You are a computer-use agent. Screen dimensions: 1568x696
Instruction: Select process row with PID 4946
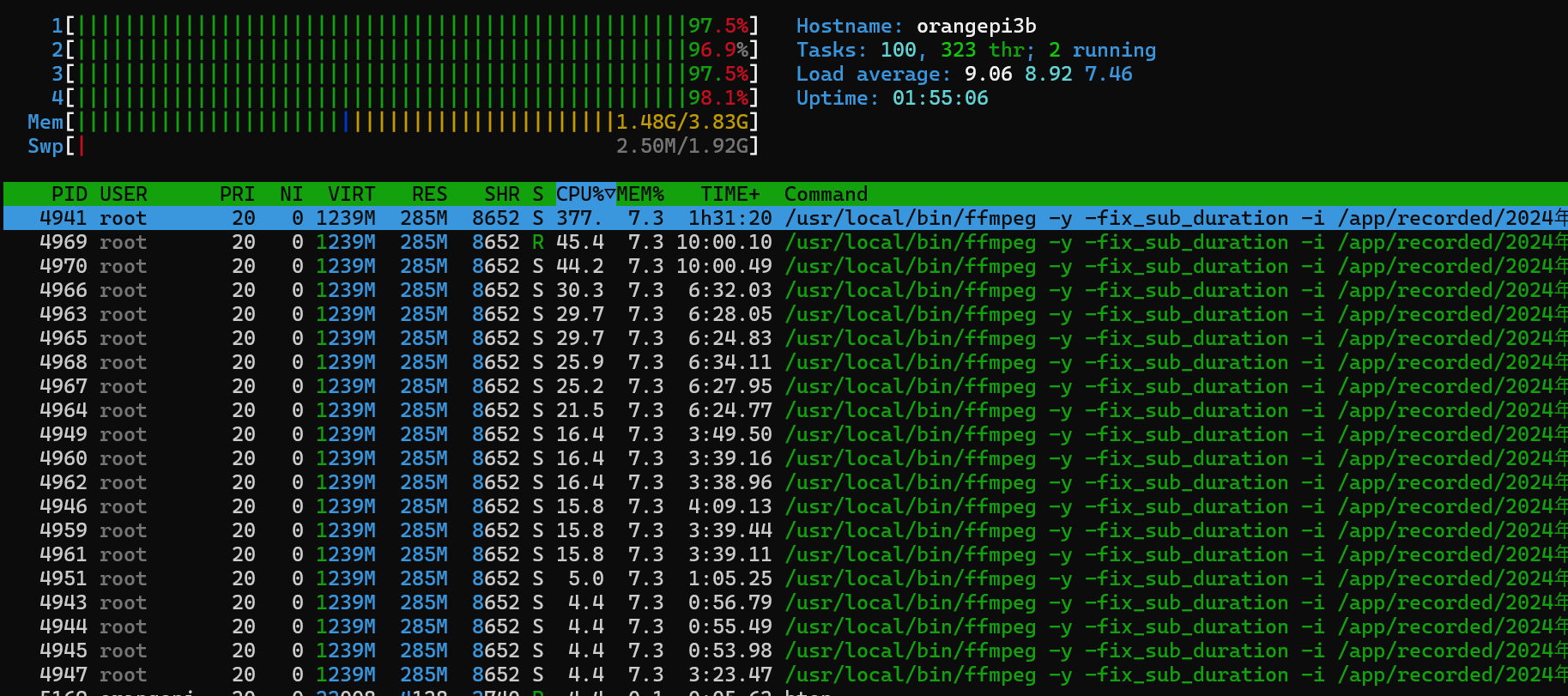[785, 506]
